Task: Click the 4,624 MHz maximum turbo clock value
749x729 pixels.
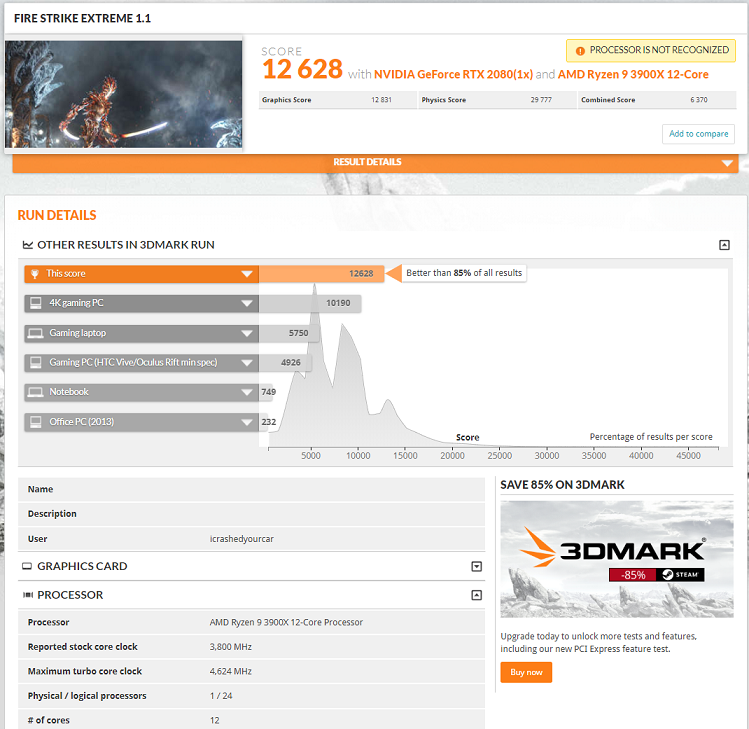Action: coord(231,671)
